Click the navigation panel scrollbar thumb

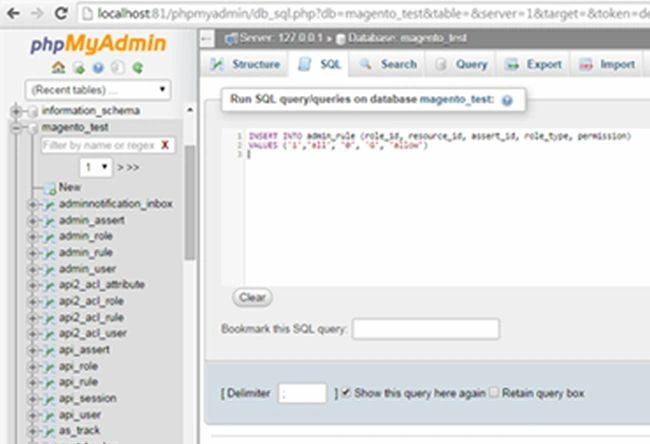tap(189, 202)
